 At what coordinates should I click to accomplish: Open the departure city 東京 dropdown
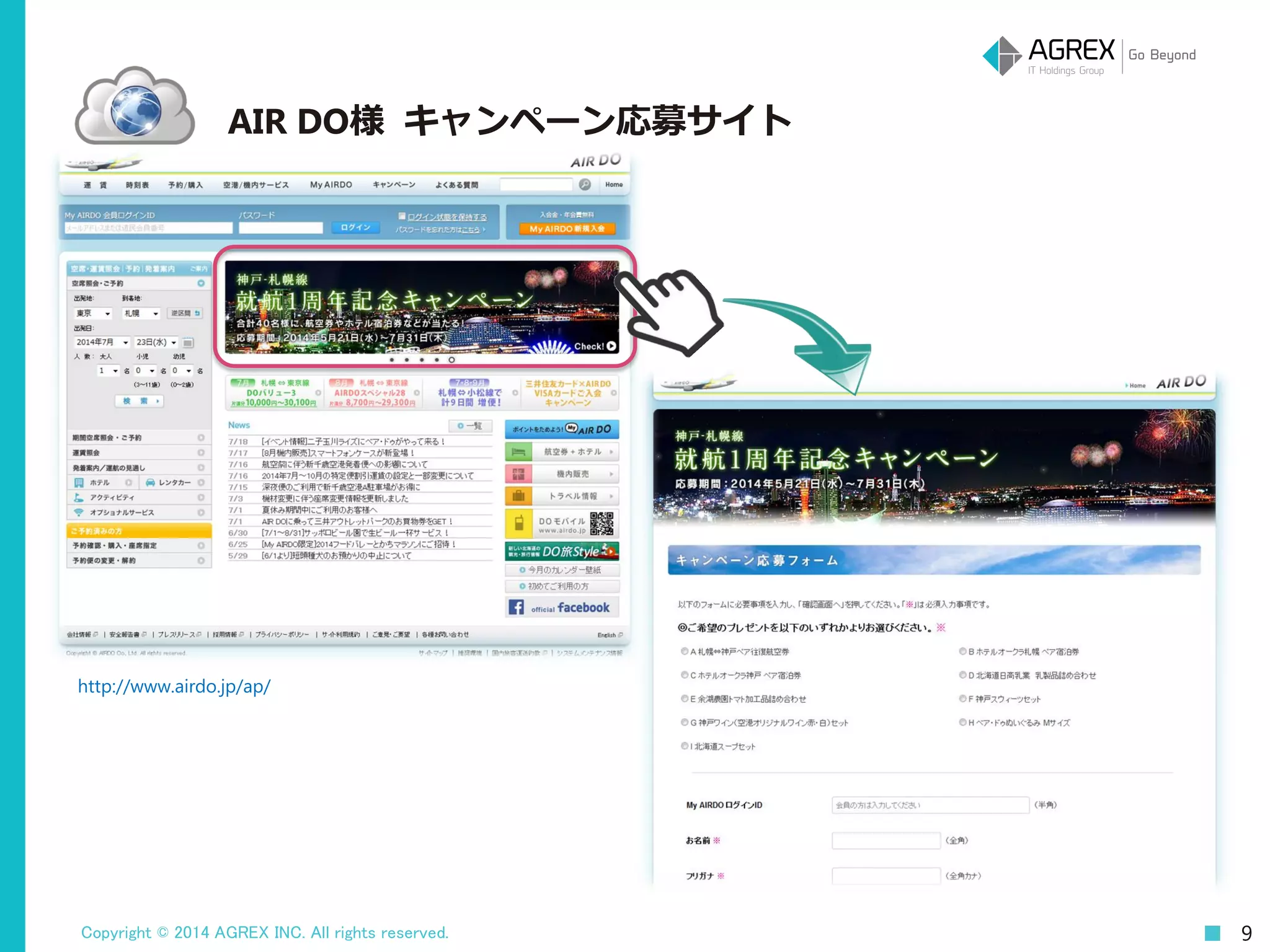point(93,313)
